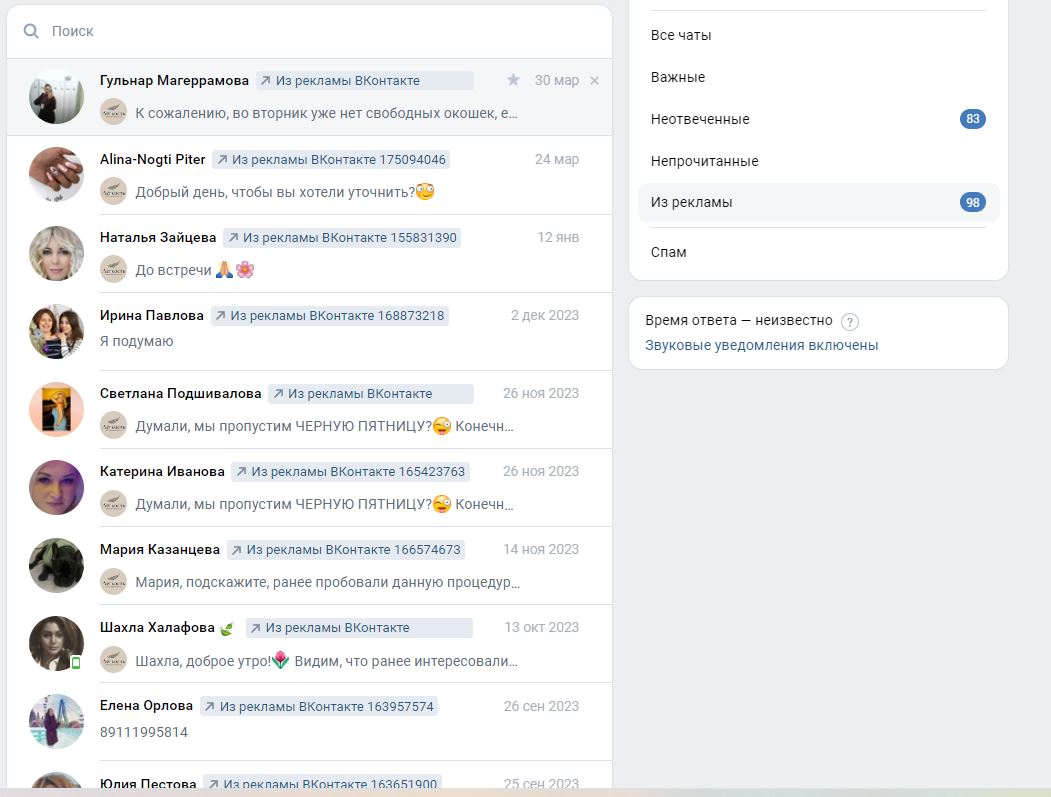Click the date 26 сен 2023
This screenshot has height=797, width=1051.
coord(542,706)
